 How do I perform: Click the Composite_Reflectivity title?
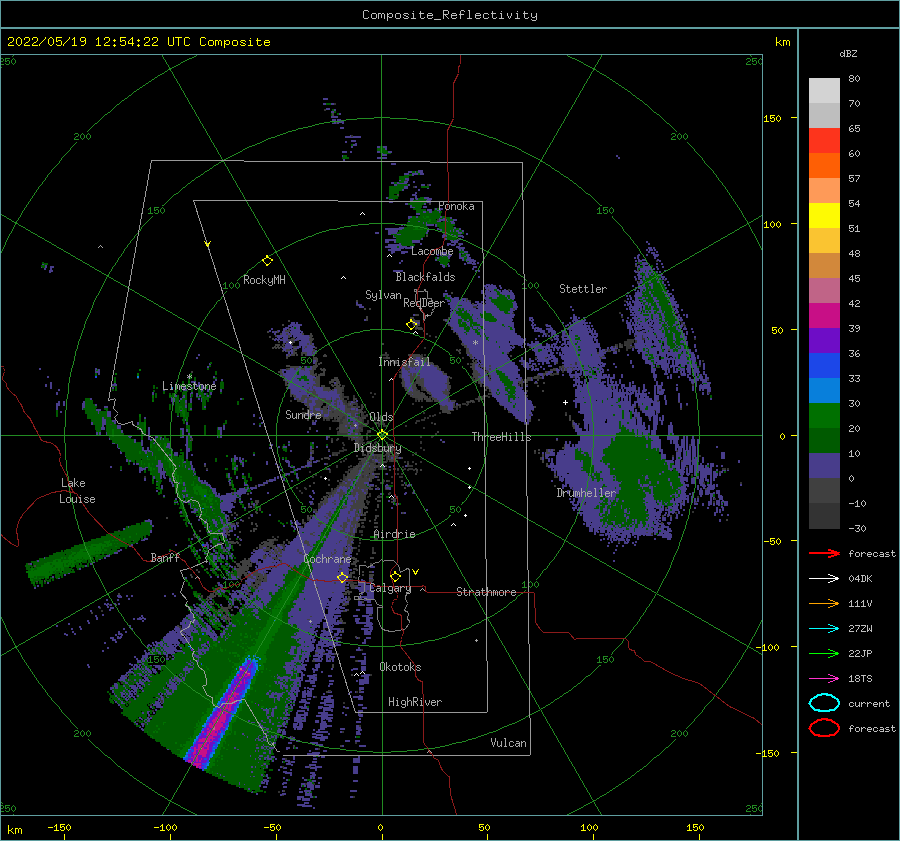coord(450,15)
